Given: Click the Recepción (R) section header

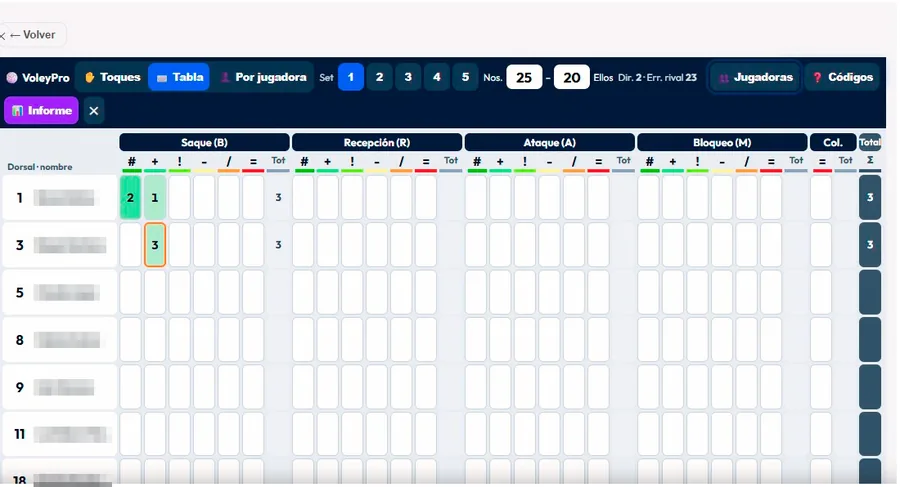Looking at the screenshot, I should point(377,142).
